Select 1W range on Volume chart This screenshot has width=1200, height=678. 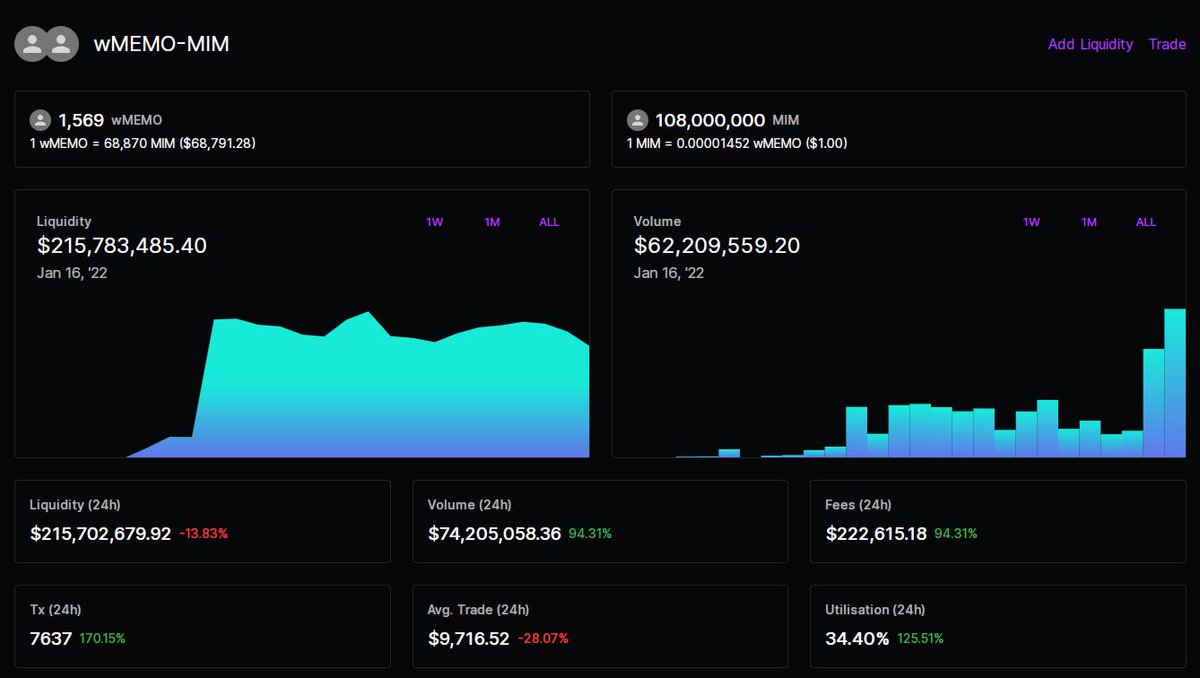pos(1032,222)
